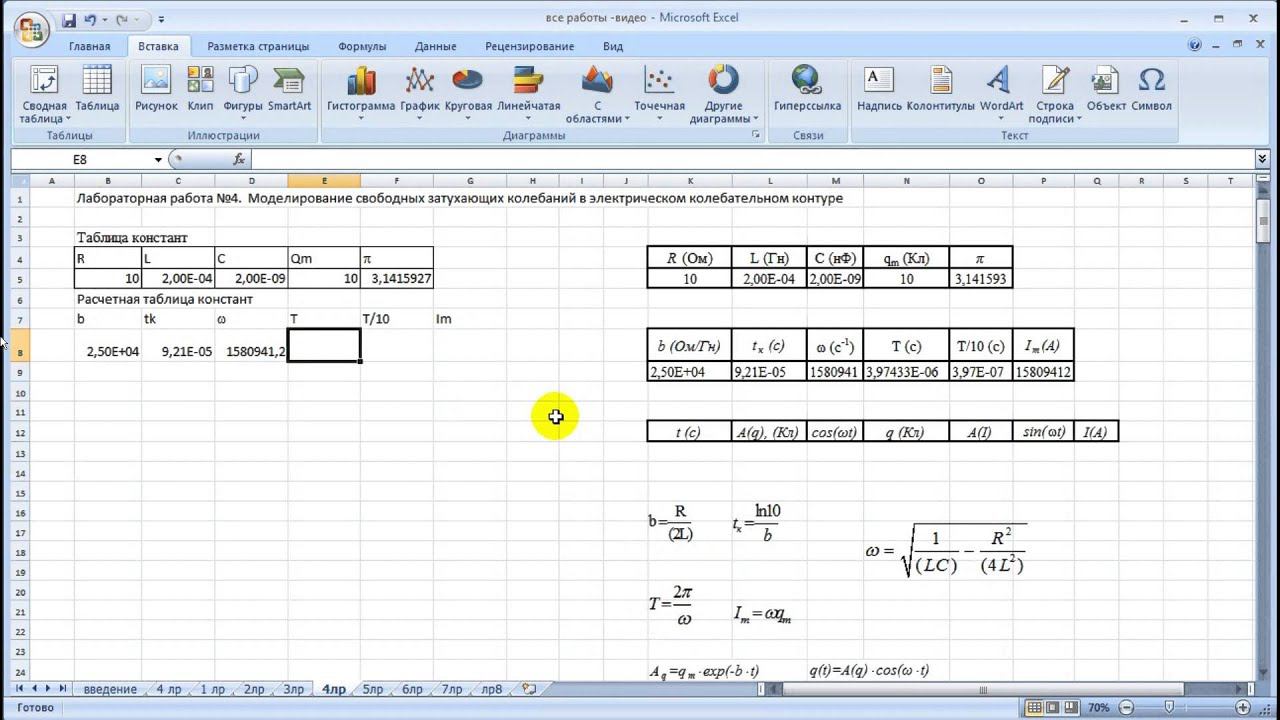Screen dimensions: 1280x720
Task: Open the Разметка страницы tab
Action: pos(258,46)
